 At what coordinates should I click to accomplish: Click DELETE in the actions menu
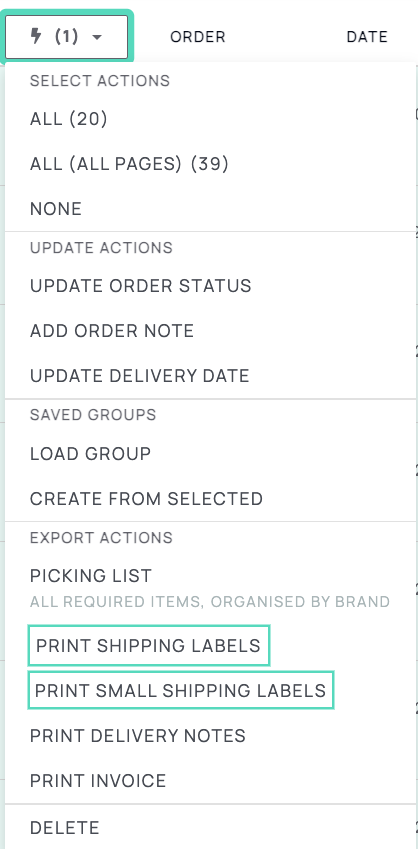(x=210, y=827)
